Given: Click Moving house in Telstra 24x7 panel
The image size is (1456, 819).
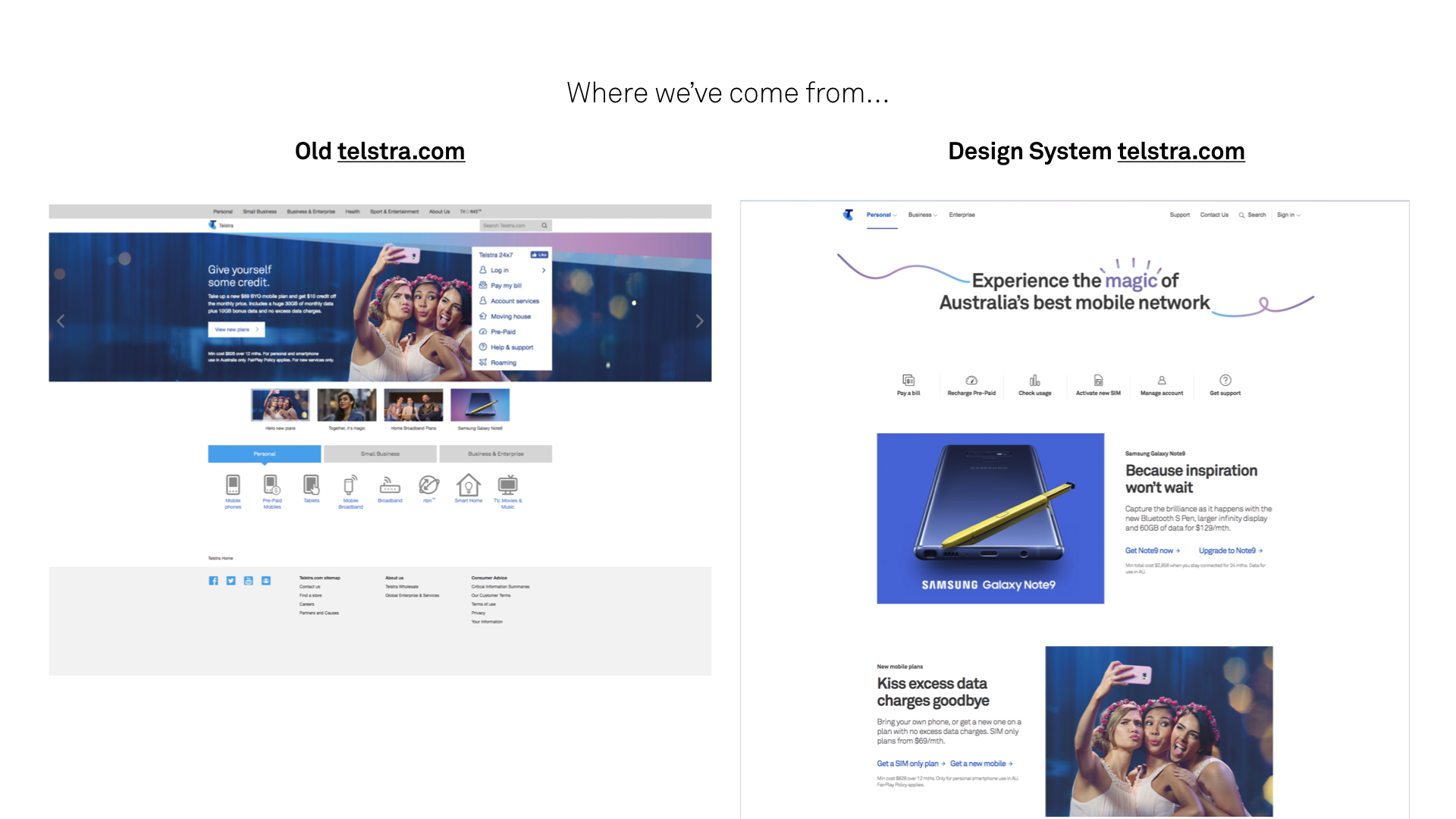Looking at the screenshot, I should click(510, 316).
